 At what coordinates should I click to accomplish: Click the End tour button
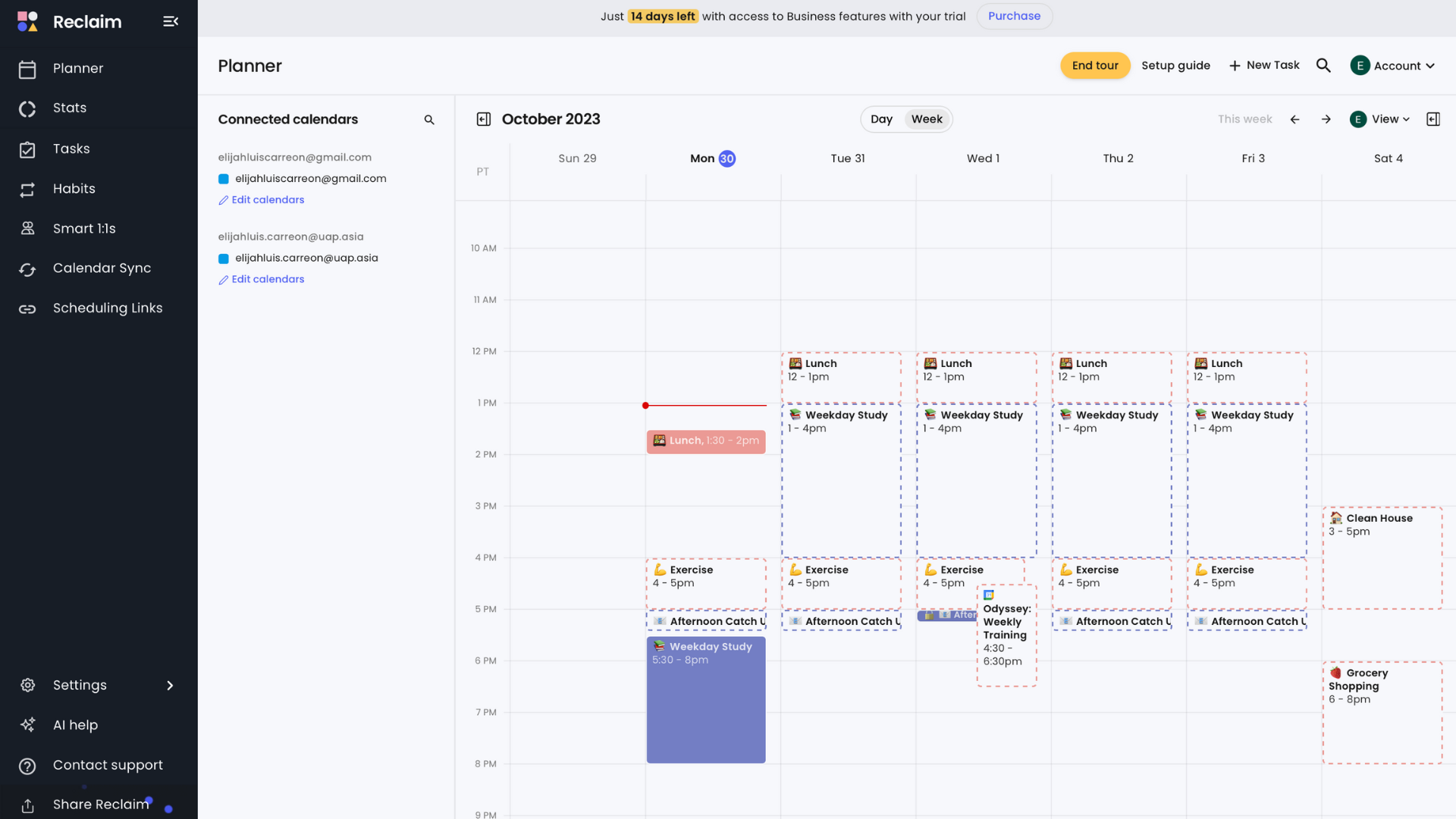[1094, 65]
